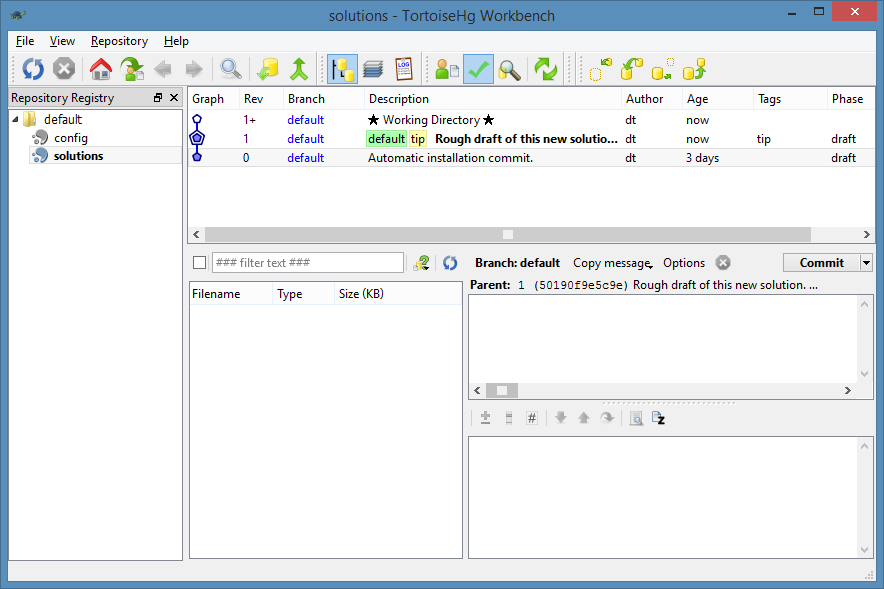
Task: Click the commit message horizontal scrollbar thumb
Action: (502, 391)
